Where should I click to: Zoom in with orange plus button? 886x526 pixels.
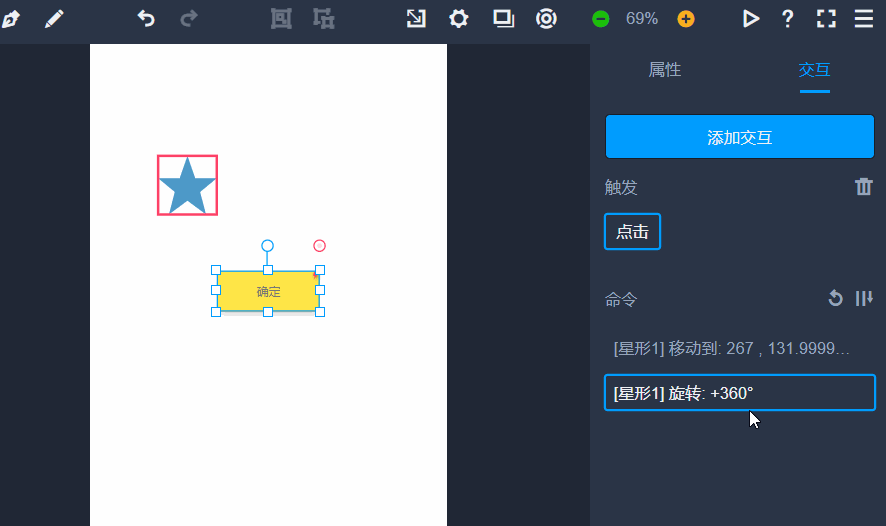pyautogui.click(x=685, y=19)
